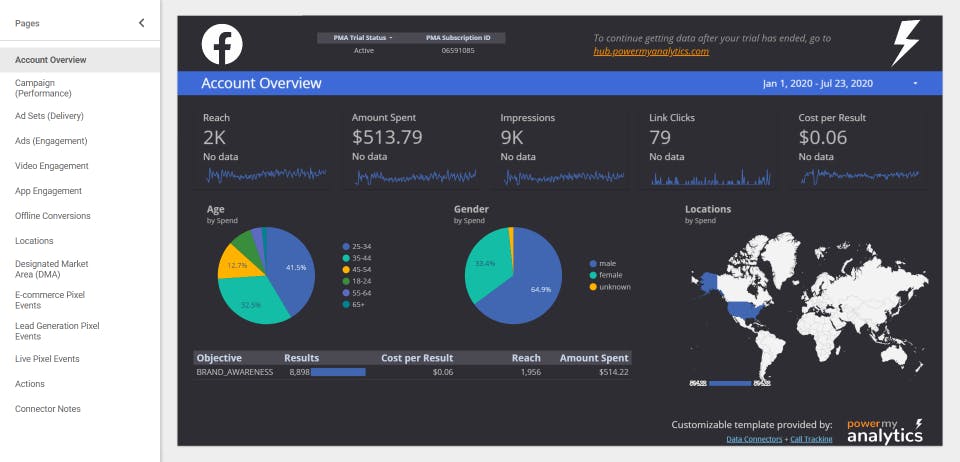Screen dimensions: 960x462
Task: Open the date range dropdown arrow
Action: pos(915,83)
